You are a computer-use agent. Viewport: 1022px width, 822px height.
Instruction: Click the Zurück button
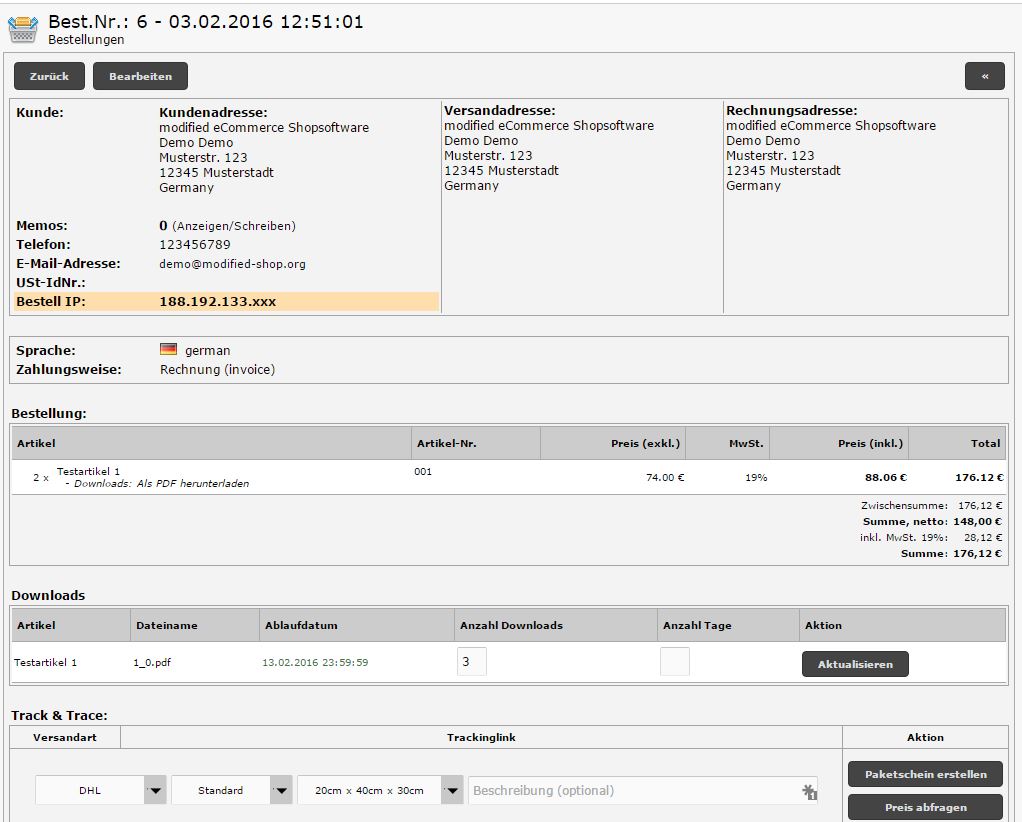click(49, 76)
